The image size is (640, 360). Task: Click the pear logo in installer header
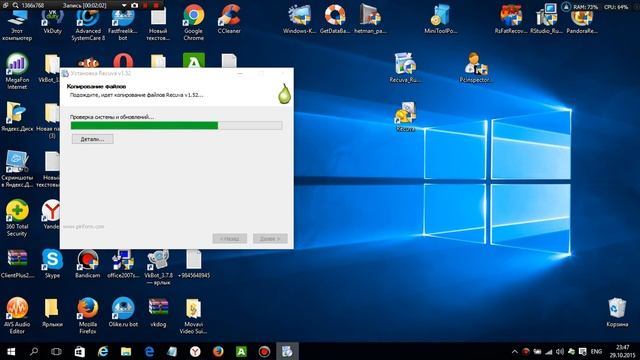coord(284,93)
